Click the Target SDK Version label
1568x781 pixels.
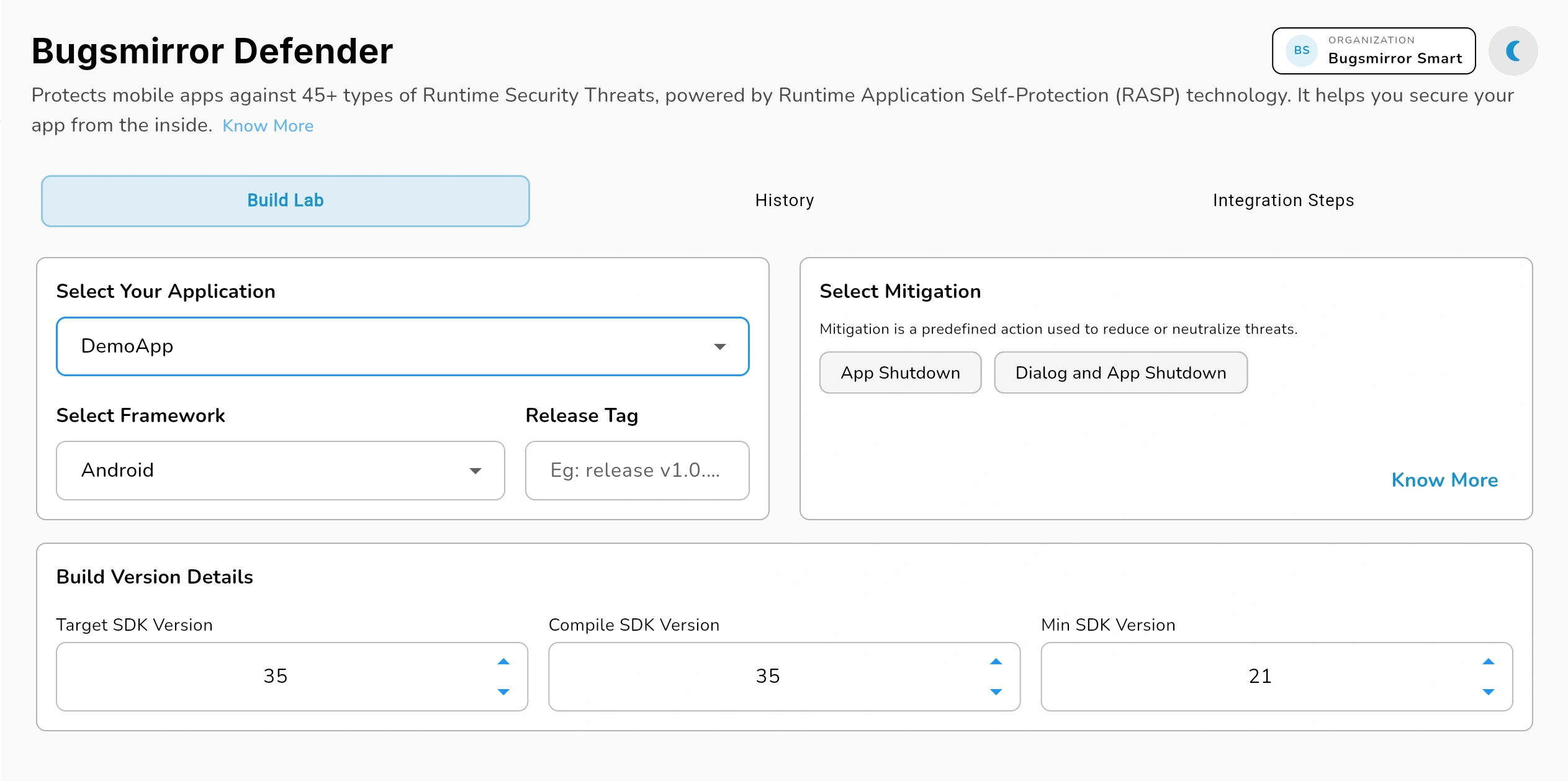point(134,625)
